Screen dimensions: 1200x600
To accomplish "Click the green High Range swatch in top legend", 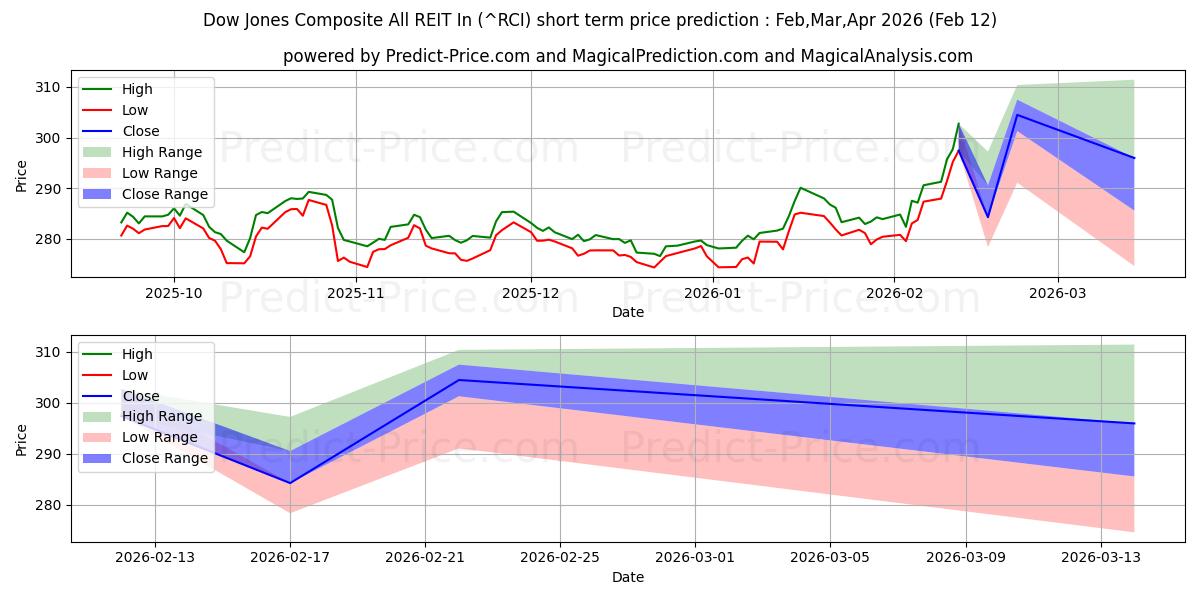I will point(100,152).
